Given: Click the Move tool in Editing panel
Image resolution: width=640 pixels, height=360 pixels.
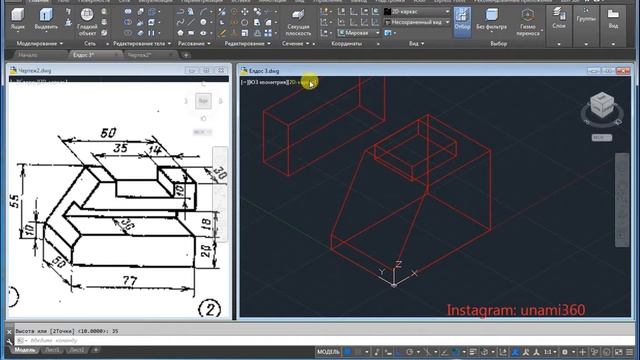Looking at the screenshot, I should 244,12.
